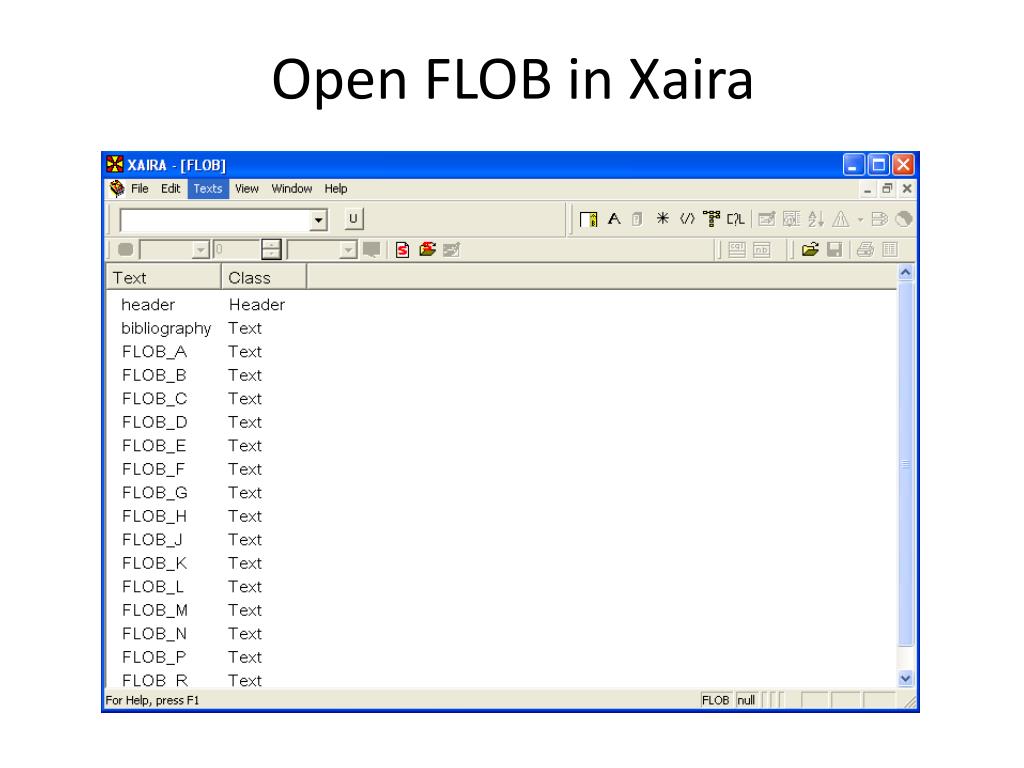Click the XML angle-bracket query icon
The image size is (1024, 768).
point(687,219)
